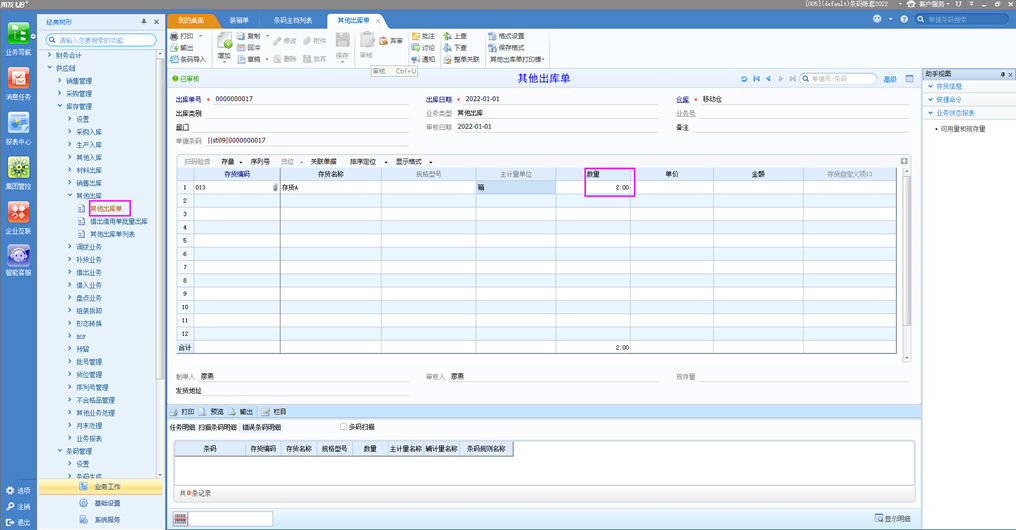Click refresh icon beside document navigation arrows
This screenshot has width=1016, height=530.
point(744,79)
